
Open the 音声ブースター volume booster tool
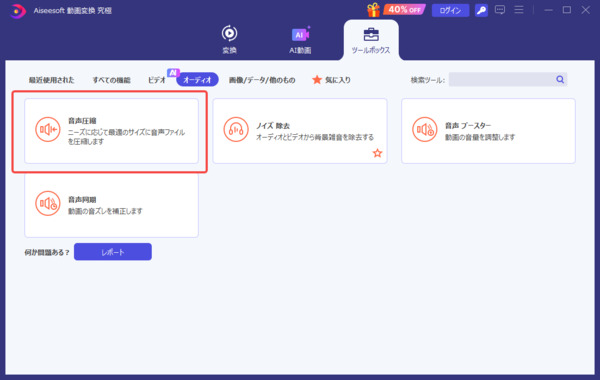[x=488, y=131]
